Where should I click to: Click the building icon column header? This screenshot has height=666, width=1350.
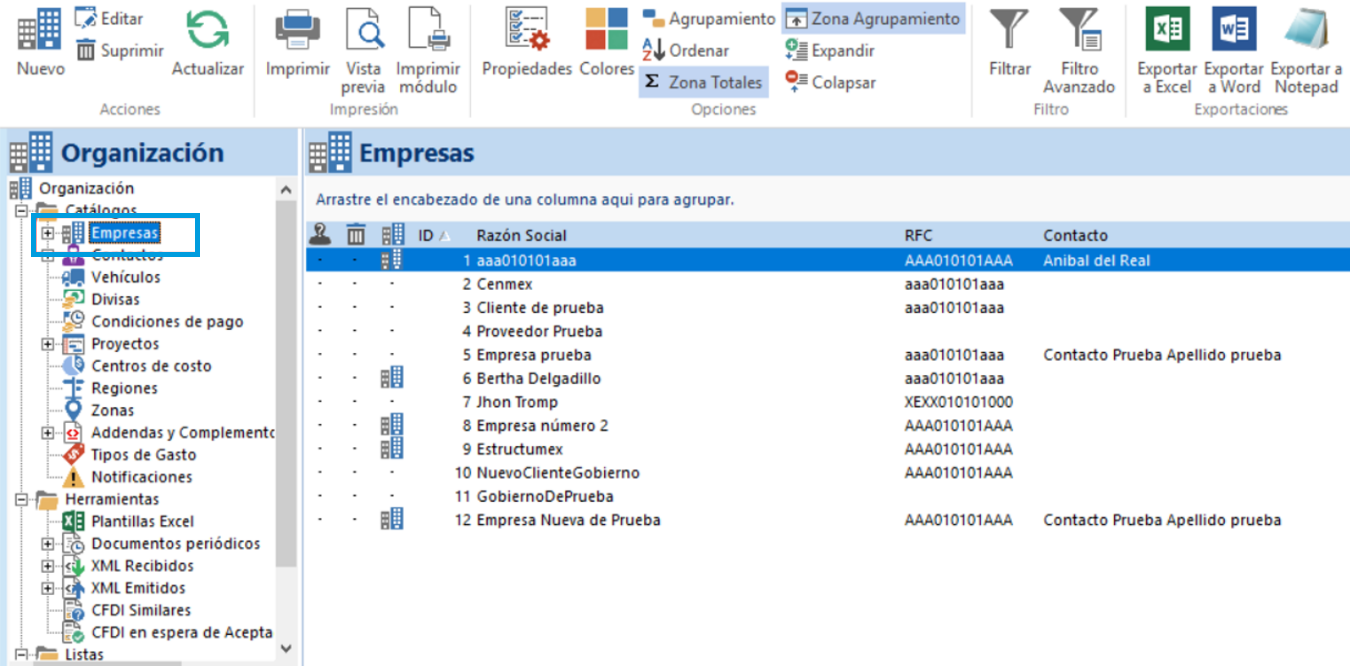393,235
